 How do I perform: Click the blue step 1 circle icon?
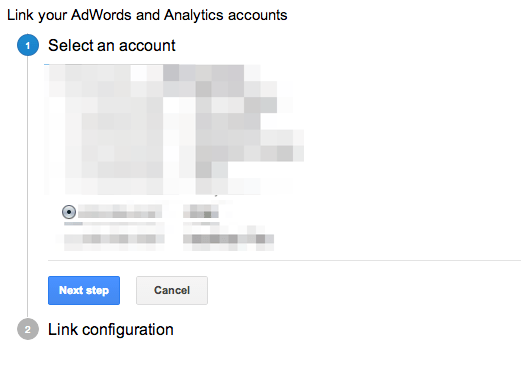[28, 45]
